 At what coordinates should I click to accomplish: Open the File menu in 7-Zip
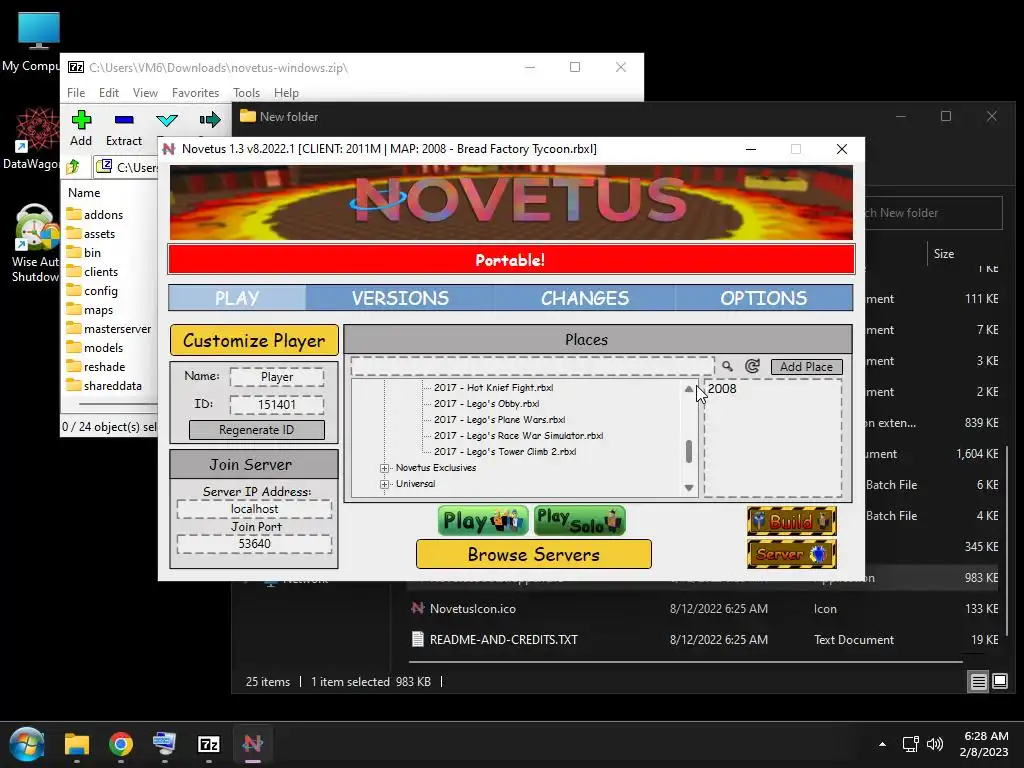point(76,93)
